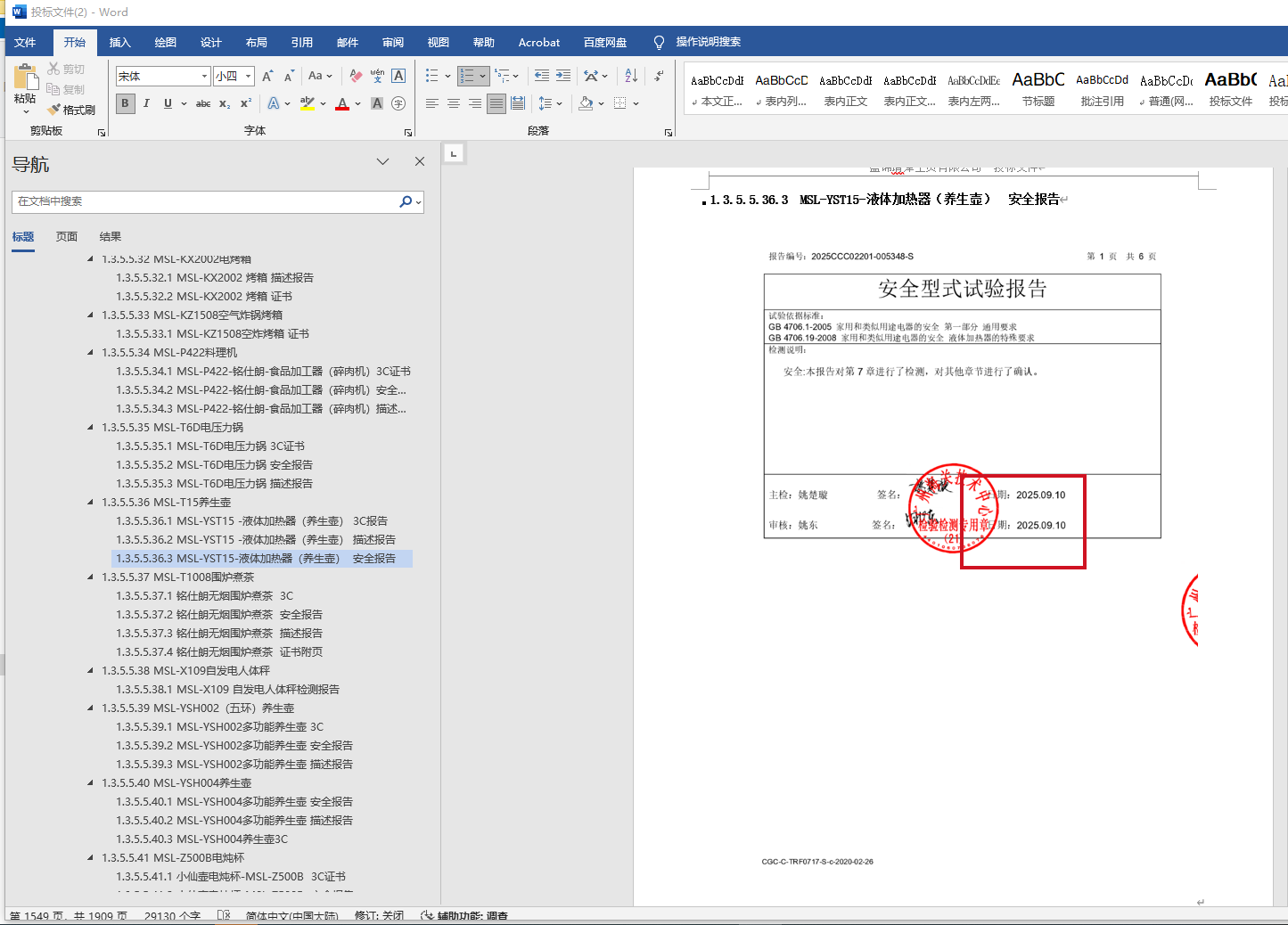The height and width of the screenshot is (925, 1288).
Task: Click 修订: 关闭 in status bar
Action: 379,916
